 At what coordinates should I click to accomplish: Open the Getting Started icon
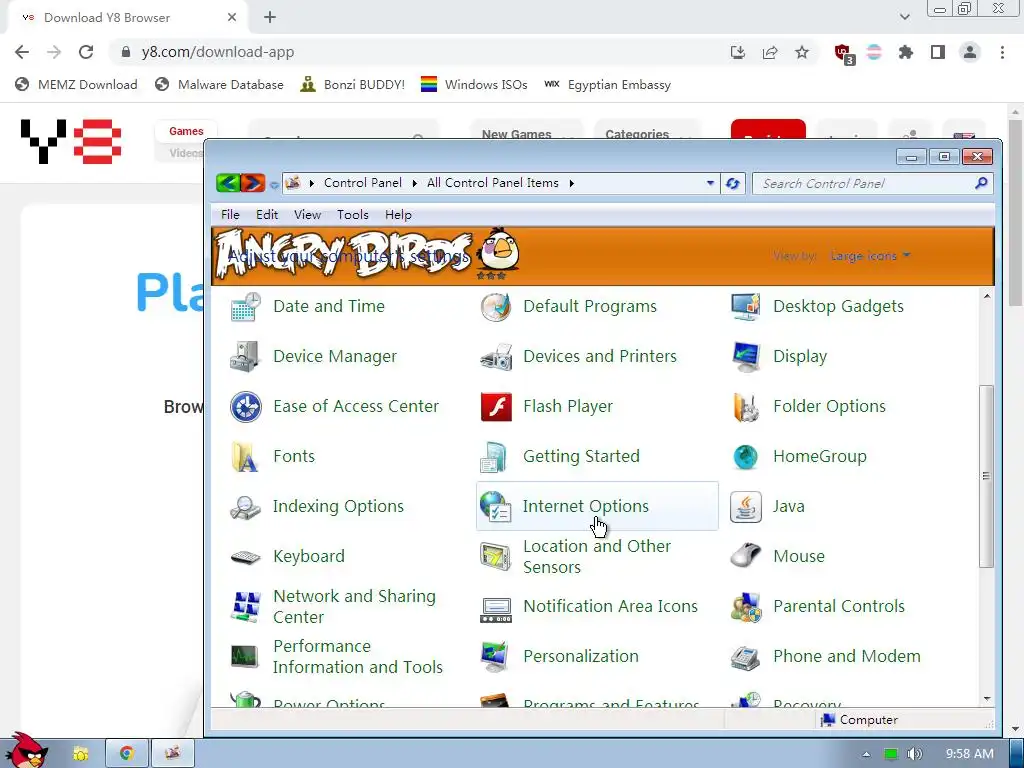tap(496, 456)
